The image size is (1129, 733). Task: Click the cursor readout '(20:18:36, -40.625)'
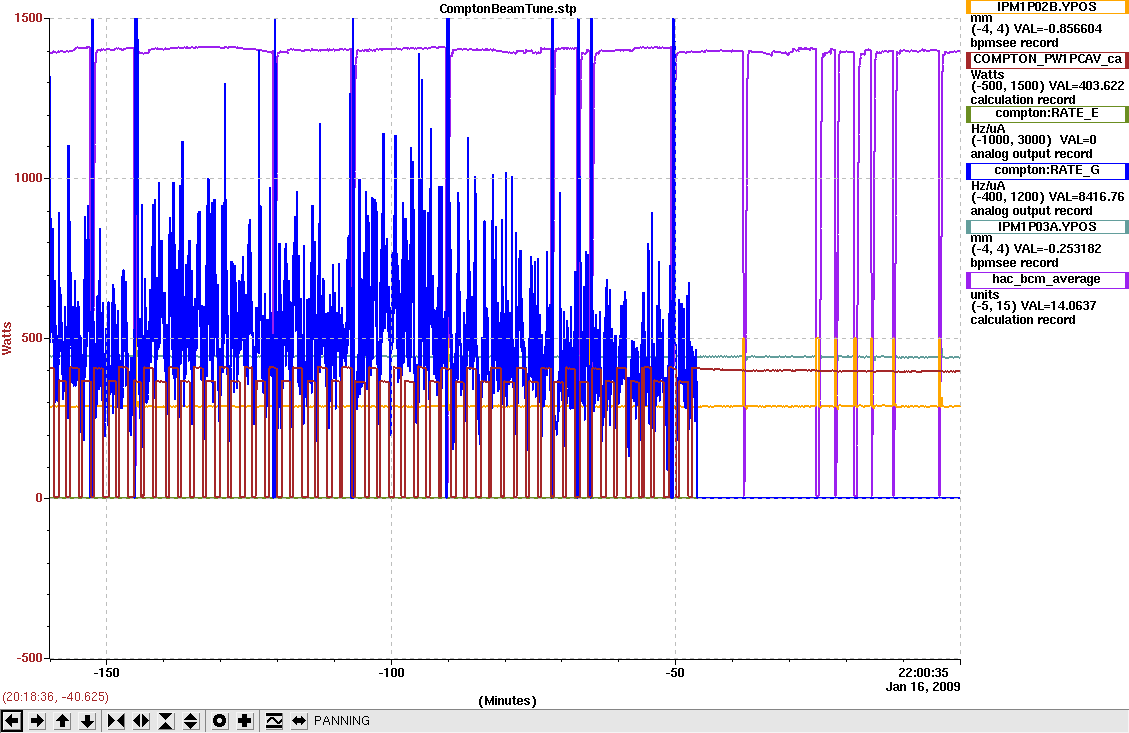point(55,697)
